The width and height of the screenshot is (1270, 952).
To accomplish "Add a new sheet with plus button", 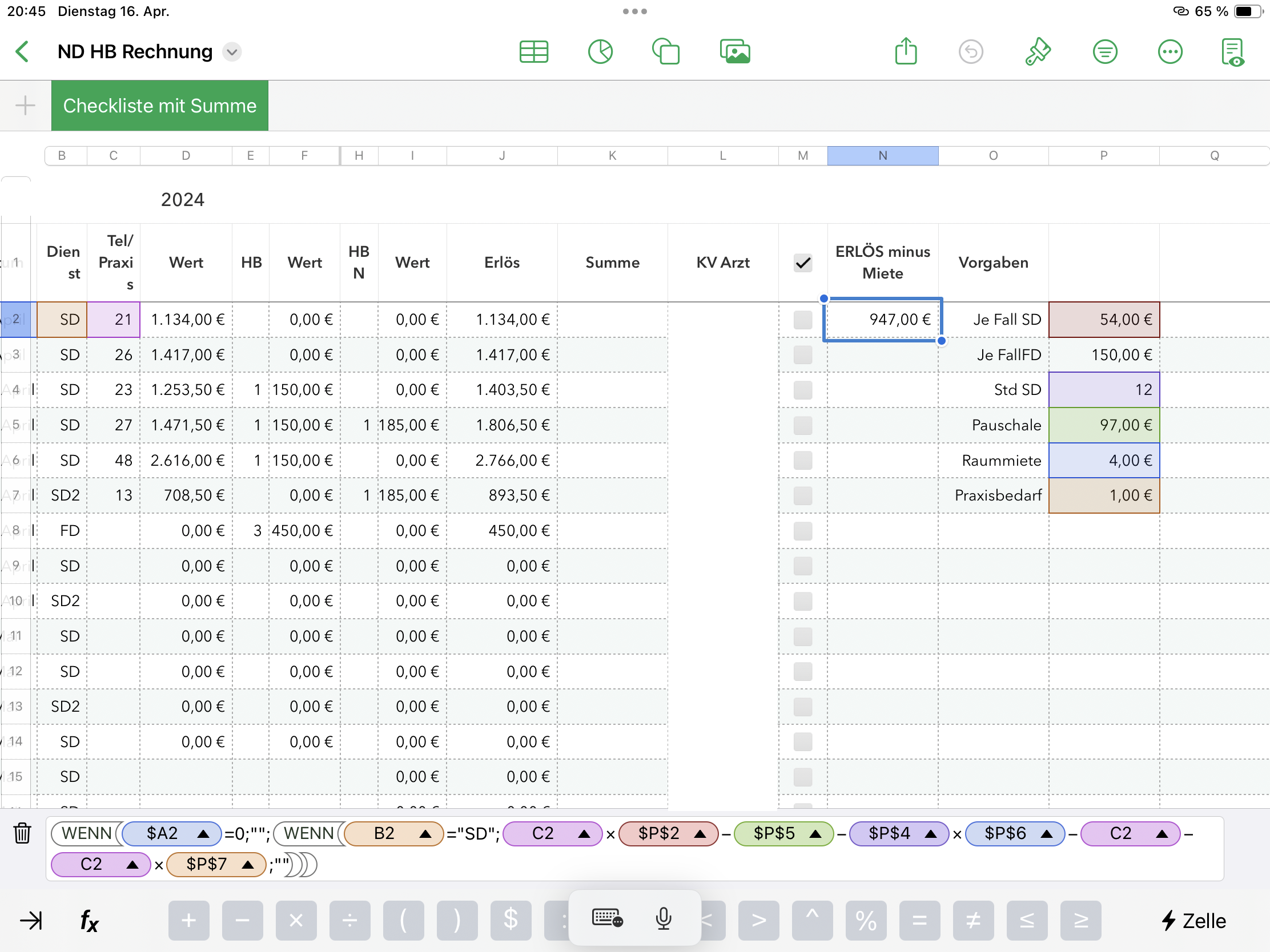I will pos(25,106).
